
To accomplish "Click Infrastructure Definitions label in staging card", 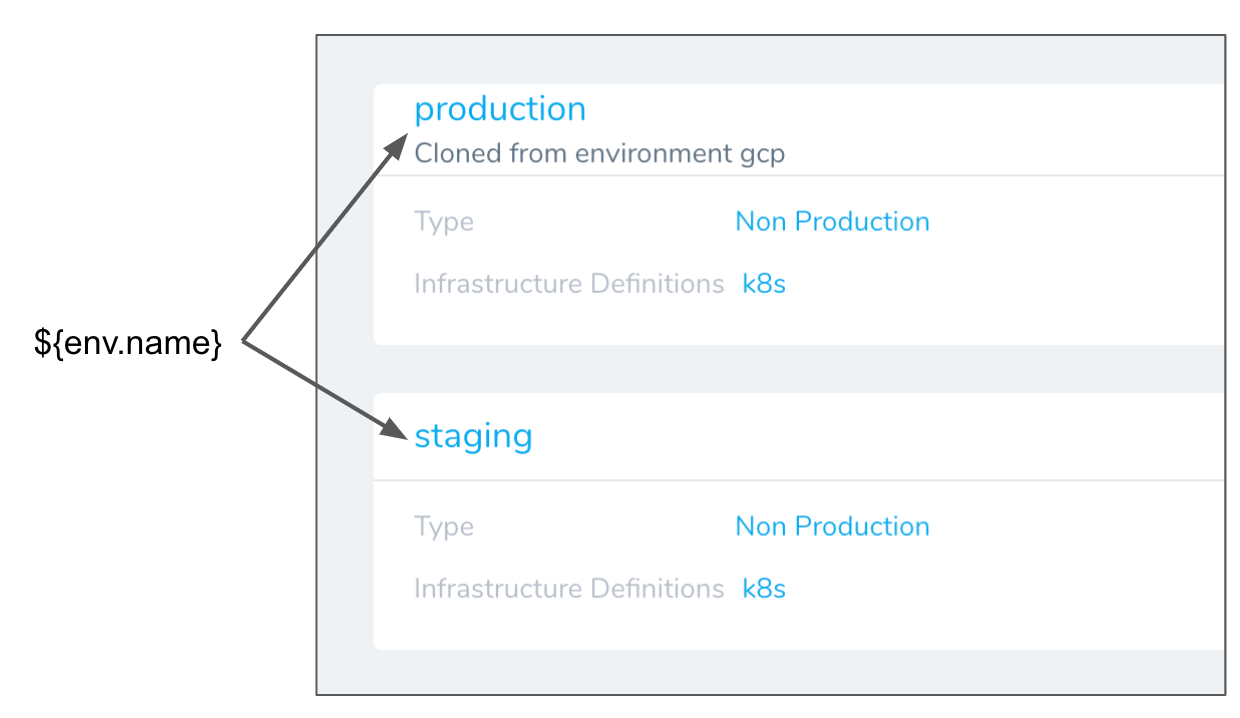I will click(569, 589).
